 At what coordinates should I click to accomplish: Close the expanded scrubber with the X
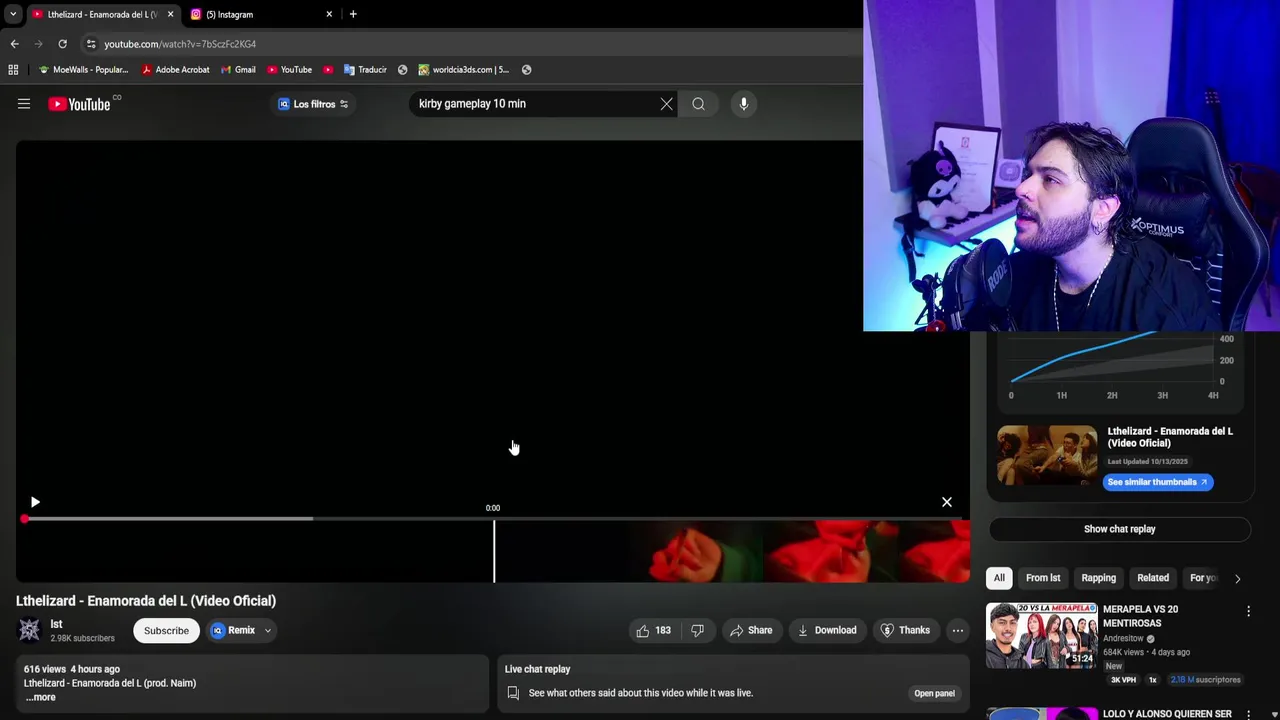pyautogui.click(x=947, y=502)
